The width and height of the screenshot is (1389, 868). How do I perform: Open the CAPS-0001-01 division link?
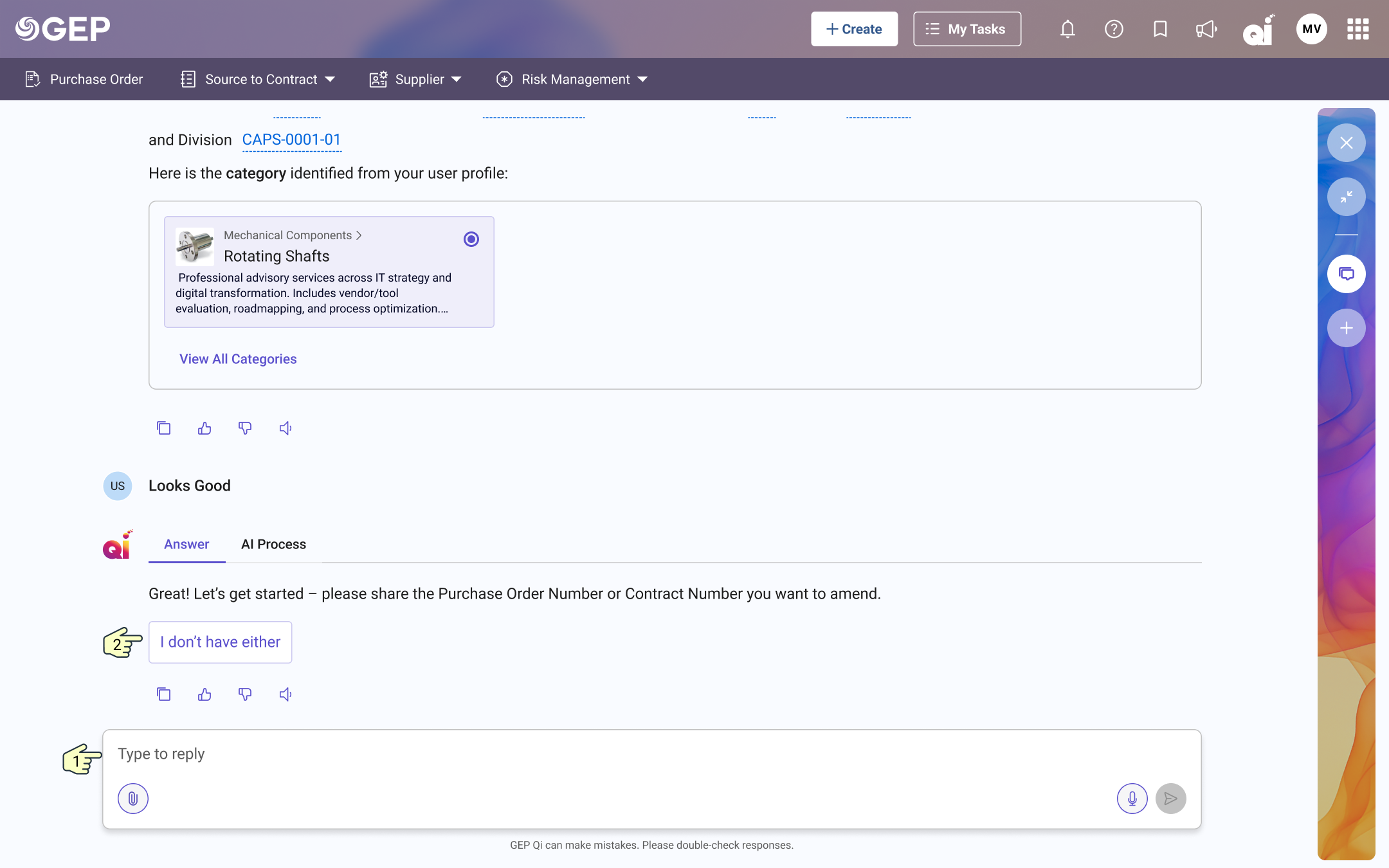pos(291,140)
